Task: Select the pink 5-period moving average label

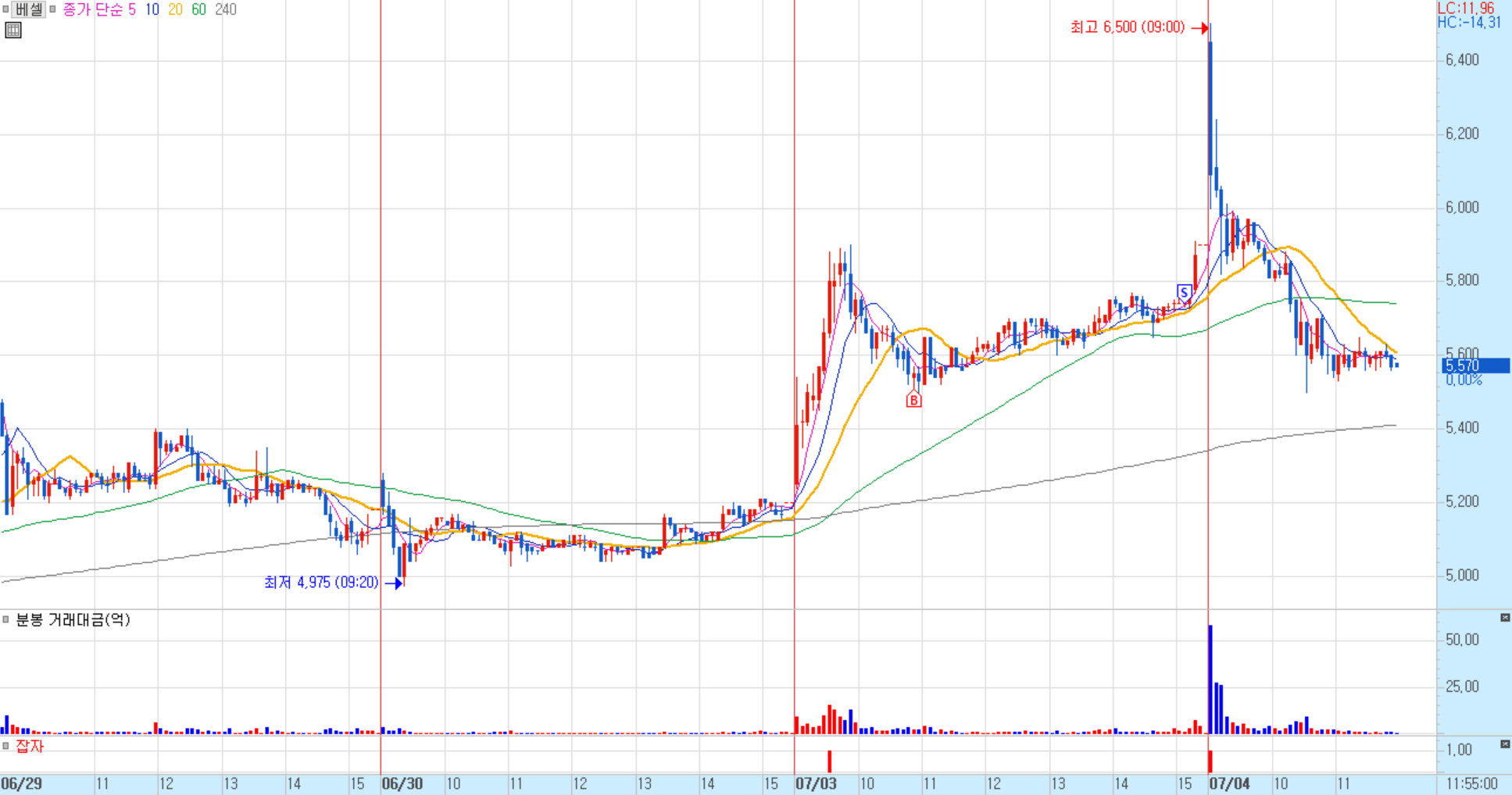Action: [x=132, y=9]
